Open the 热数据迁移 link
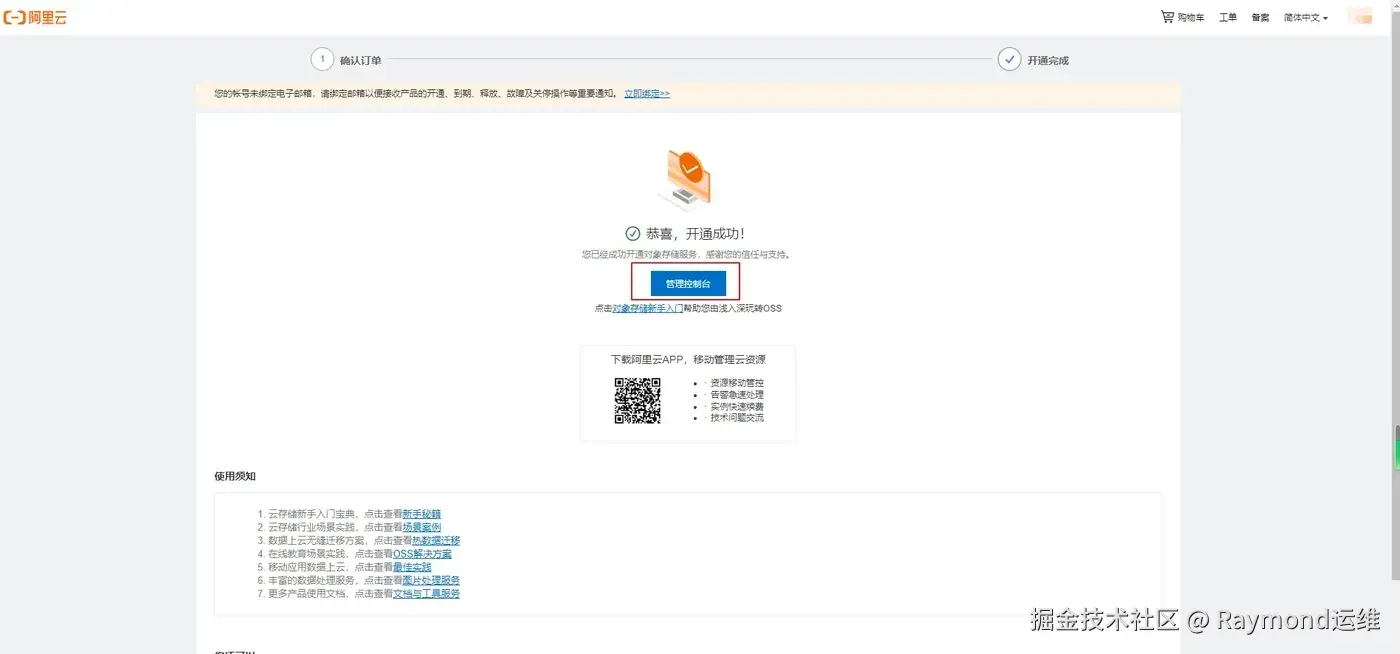This screenshot has width=1400, height=654. (x=436, y=540)
